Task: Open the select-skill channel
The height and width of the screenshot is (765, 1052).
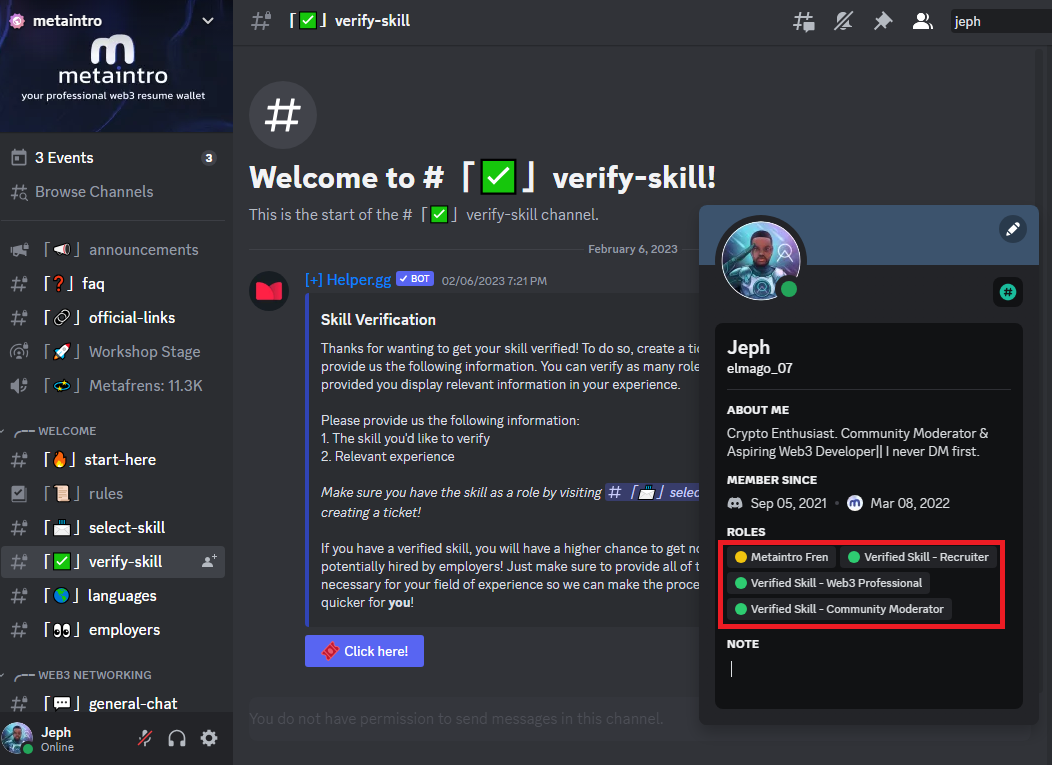Action: (113, 527)
